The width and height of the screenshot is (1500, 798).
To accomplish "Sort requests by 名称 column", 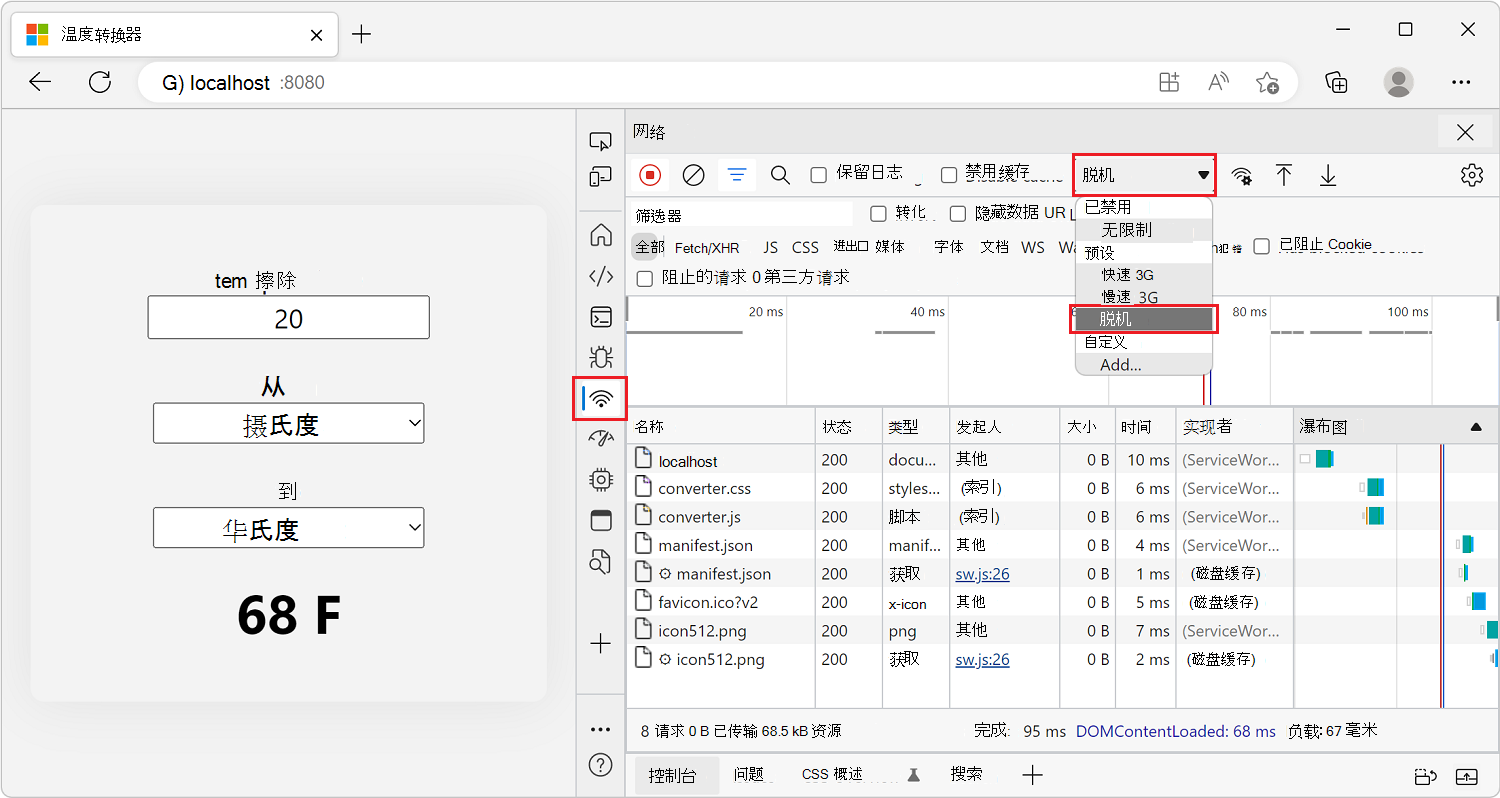I will click(721, 427).
